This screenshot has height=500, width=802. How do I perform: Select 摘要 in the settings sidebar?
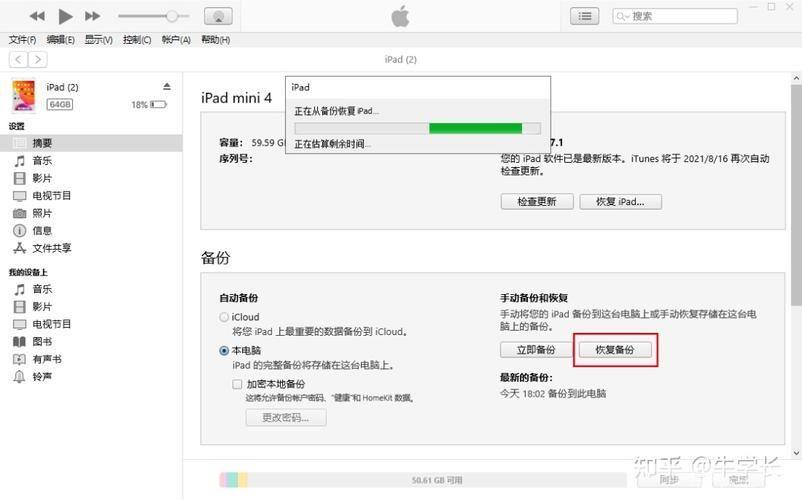tap(91, 143)
